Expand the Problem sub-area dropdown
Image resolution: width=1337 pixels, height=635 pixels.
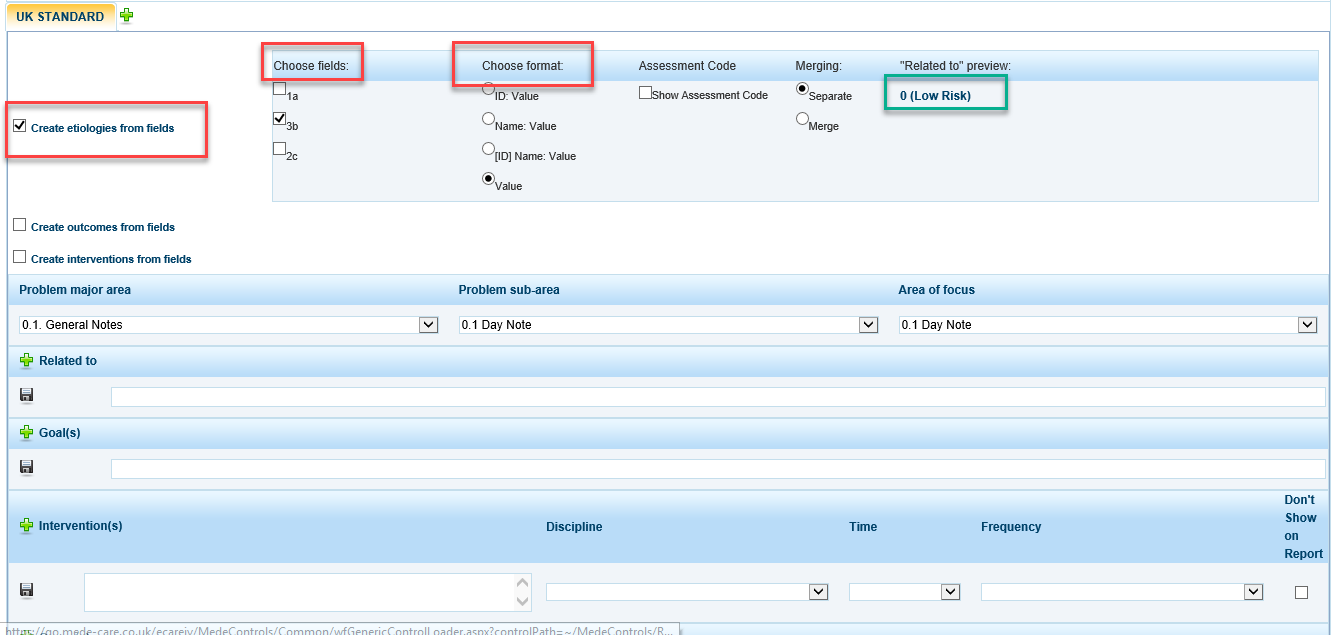[868, 325]
